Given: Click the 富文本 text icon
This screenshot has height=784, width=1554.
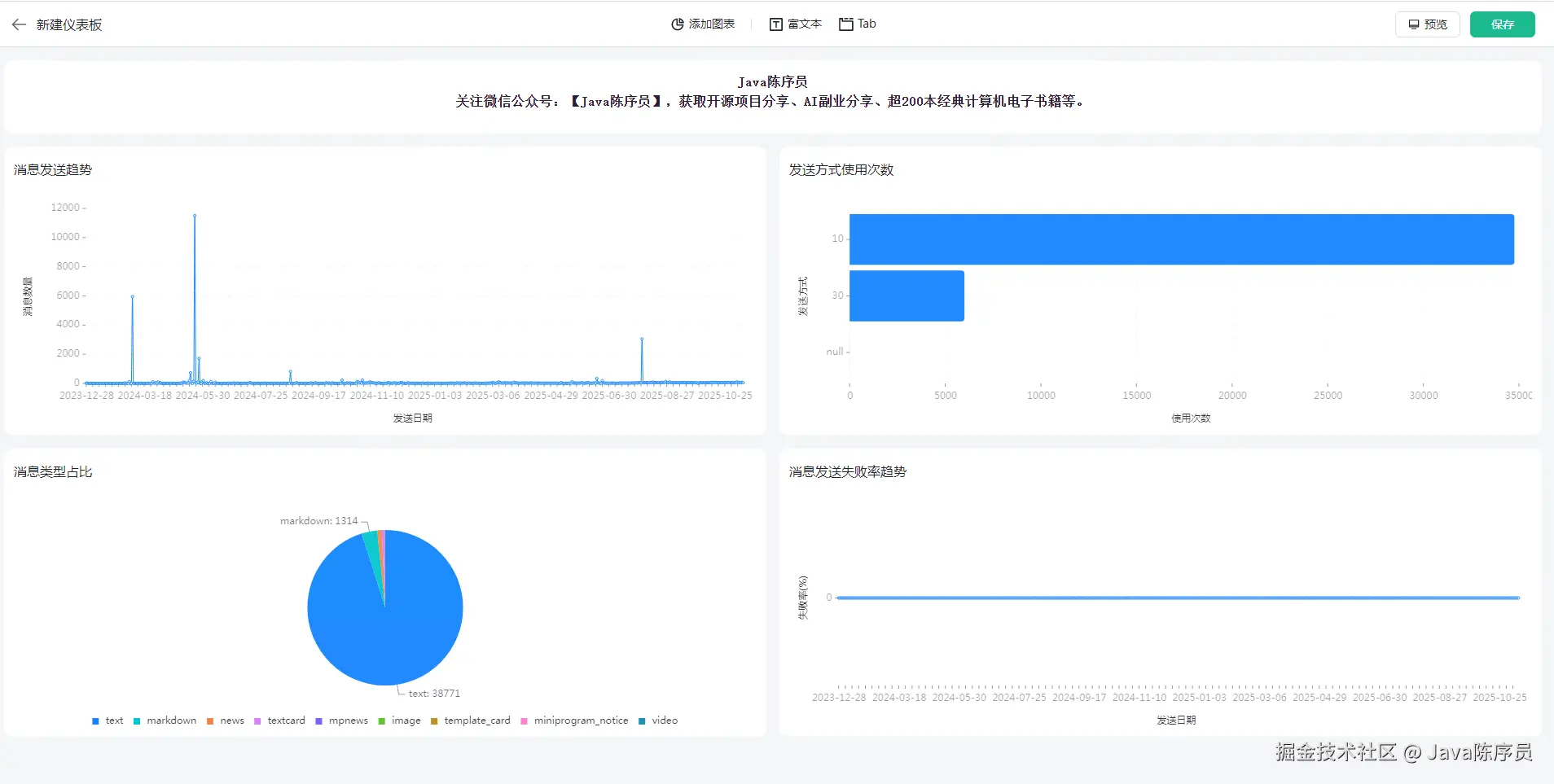Looking at the screenshot, I should [776, 24].
